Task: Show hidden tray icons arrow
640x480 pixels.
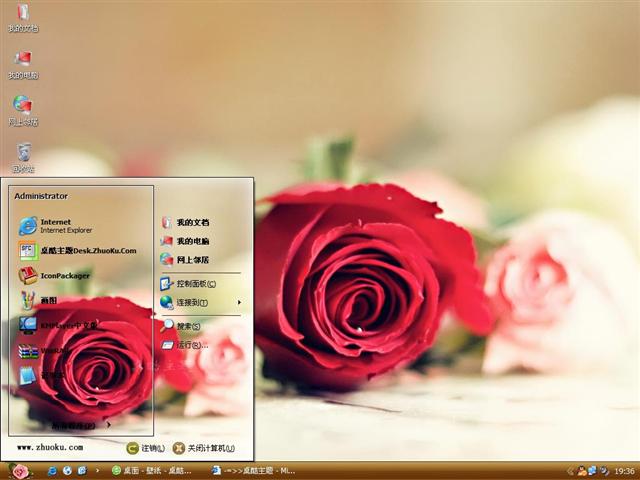Action: pyautogui.click(x=570, y=471)
